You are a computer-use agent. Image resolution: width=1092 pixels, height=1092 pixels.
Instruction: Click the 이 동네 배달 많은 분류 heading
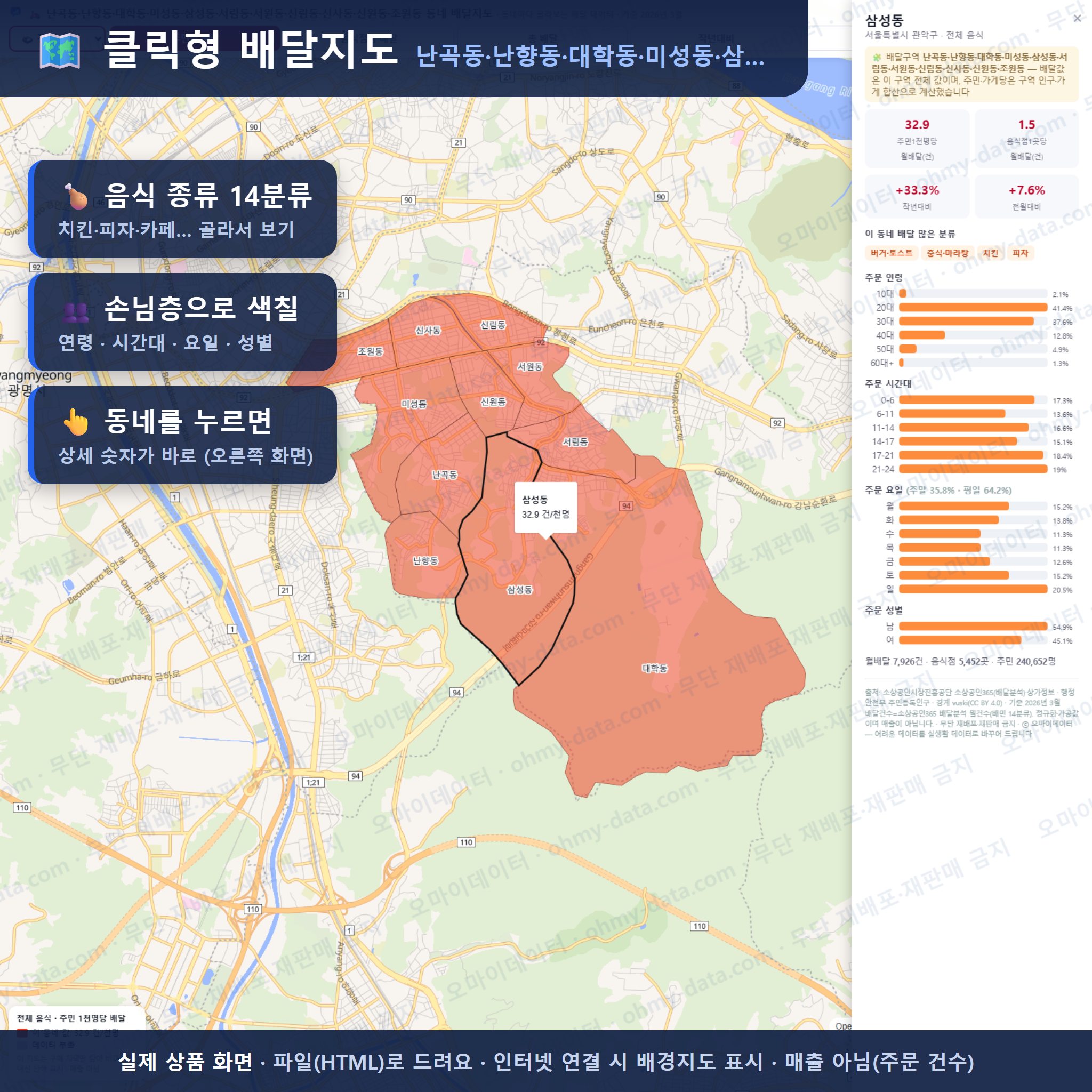point(910,234)
